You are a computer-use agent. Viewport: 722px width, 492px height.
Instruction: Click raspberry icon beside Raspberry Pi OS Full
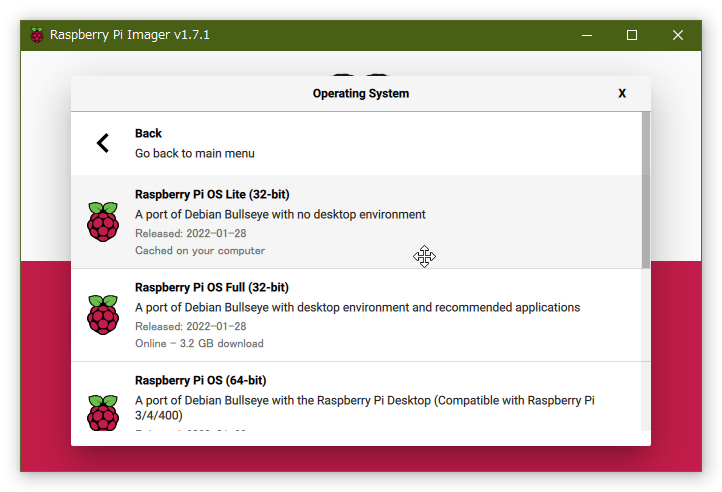tap(103, 315)
